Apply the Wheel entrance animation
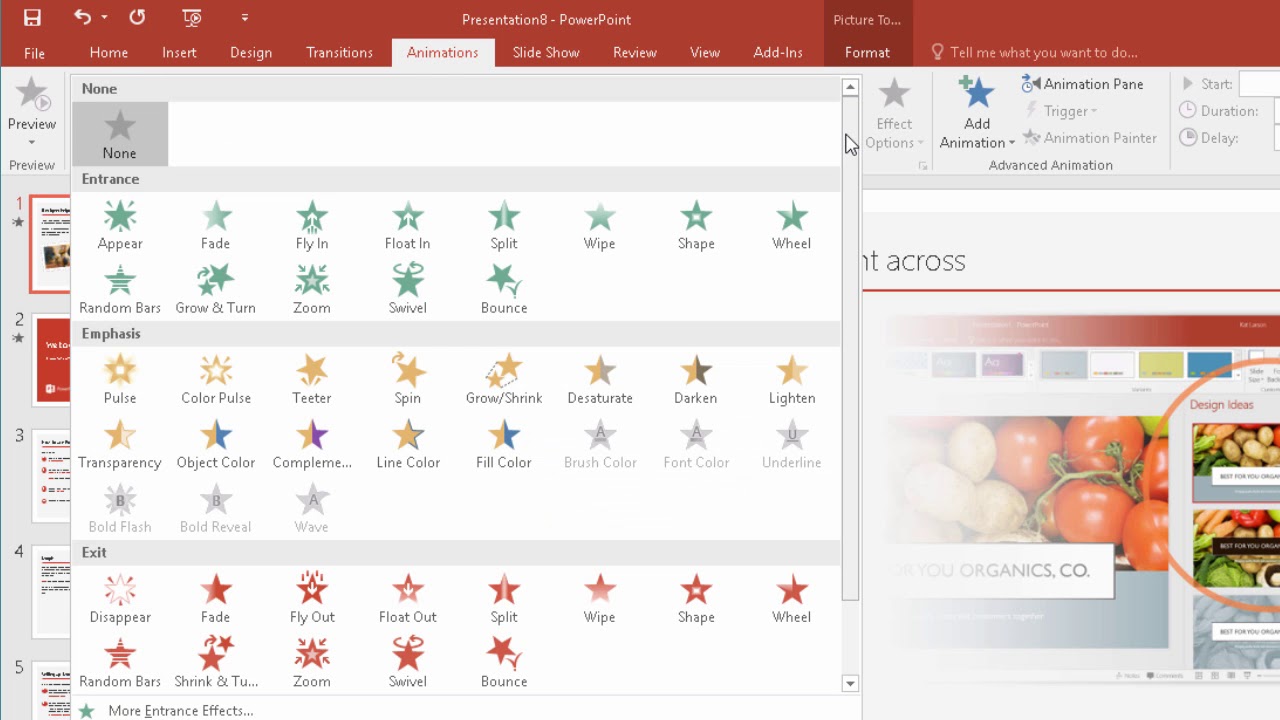Image resolution: width=1280 pixels, height=720 pixels. click(791, 226)
